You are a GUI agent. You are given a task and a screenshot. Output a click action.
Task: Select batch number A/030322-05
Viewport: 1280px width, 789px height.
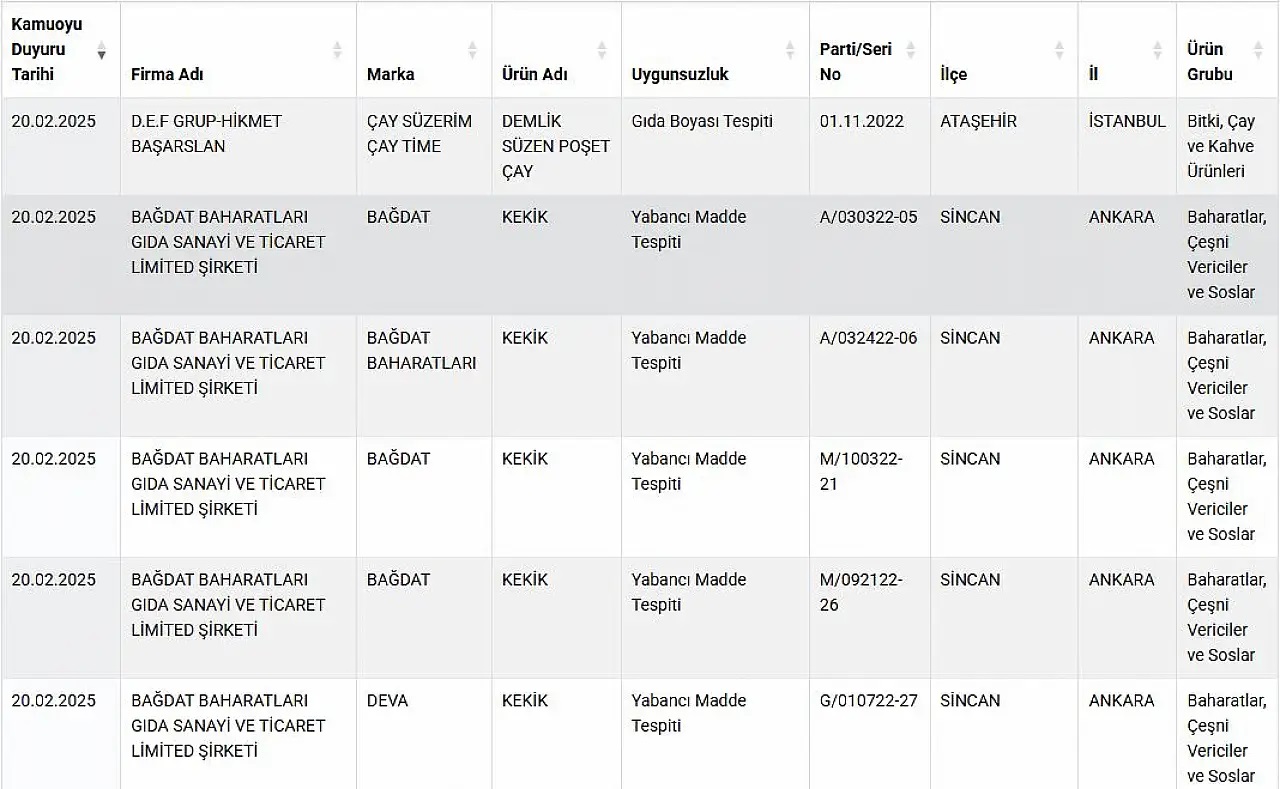pyautogui.click(x=868, y=217)
